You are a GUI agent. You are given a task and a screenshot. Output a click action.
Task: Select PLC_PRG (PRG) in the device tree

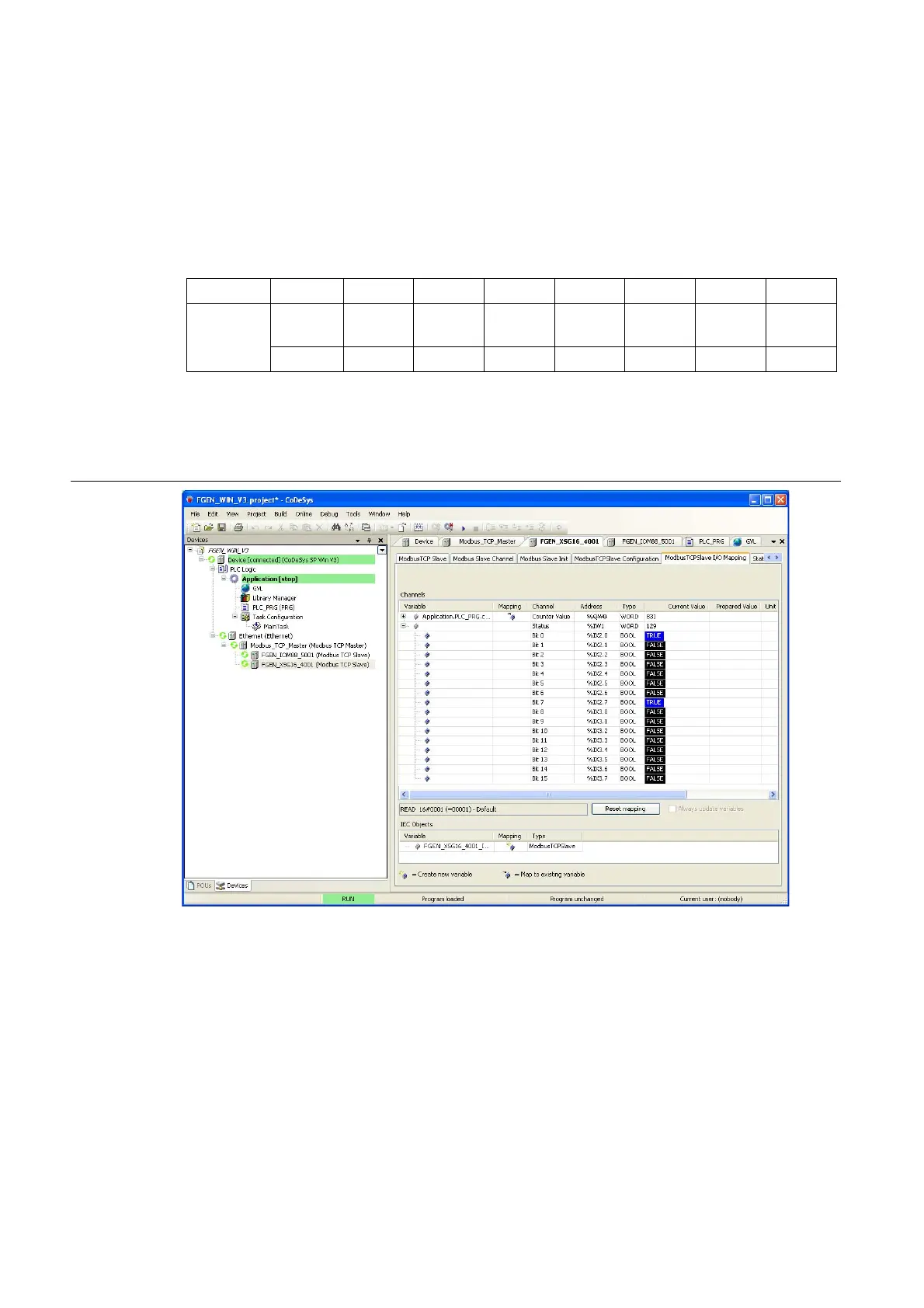pos(273,607)
